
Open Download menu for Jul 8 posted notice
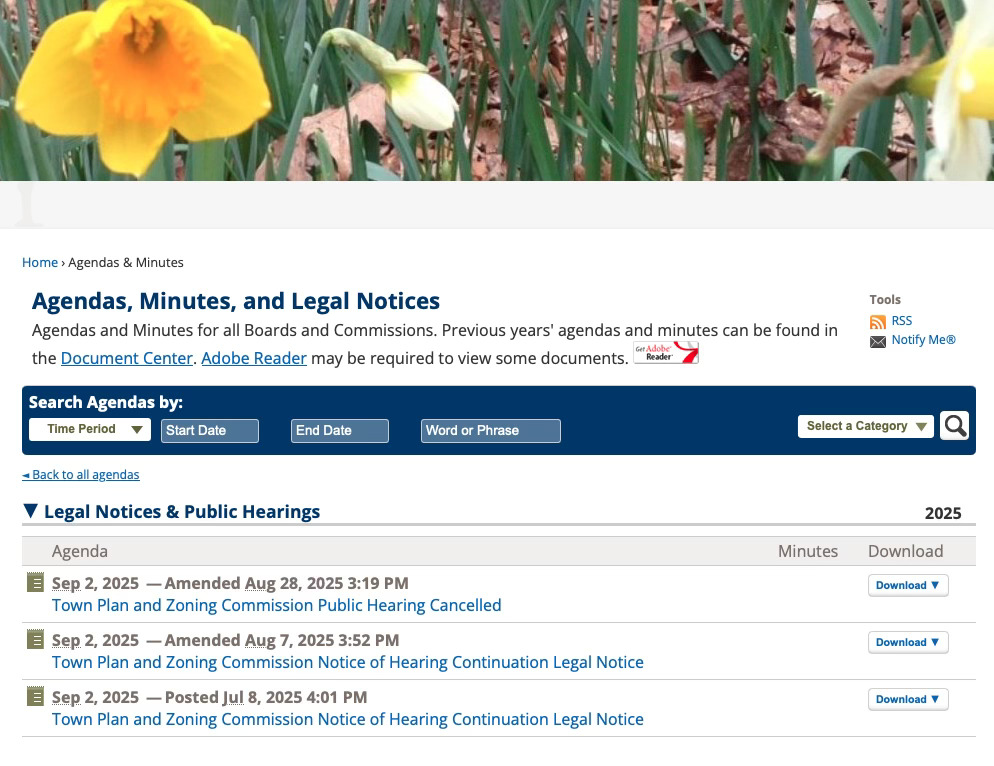[x=907, y=700]
